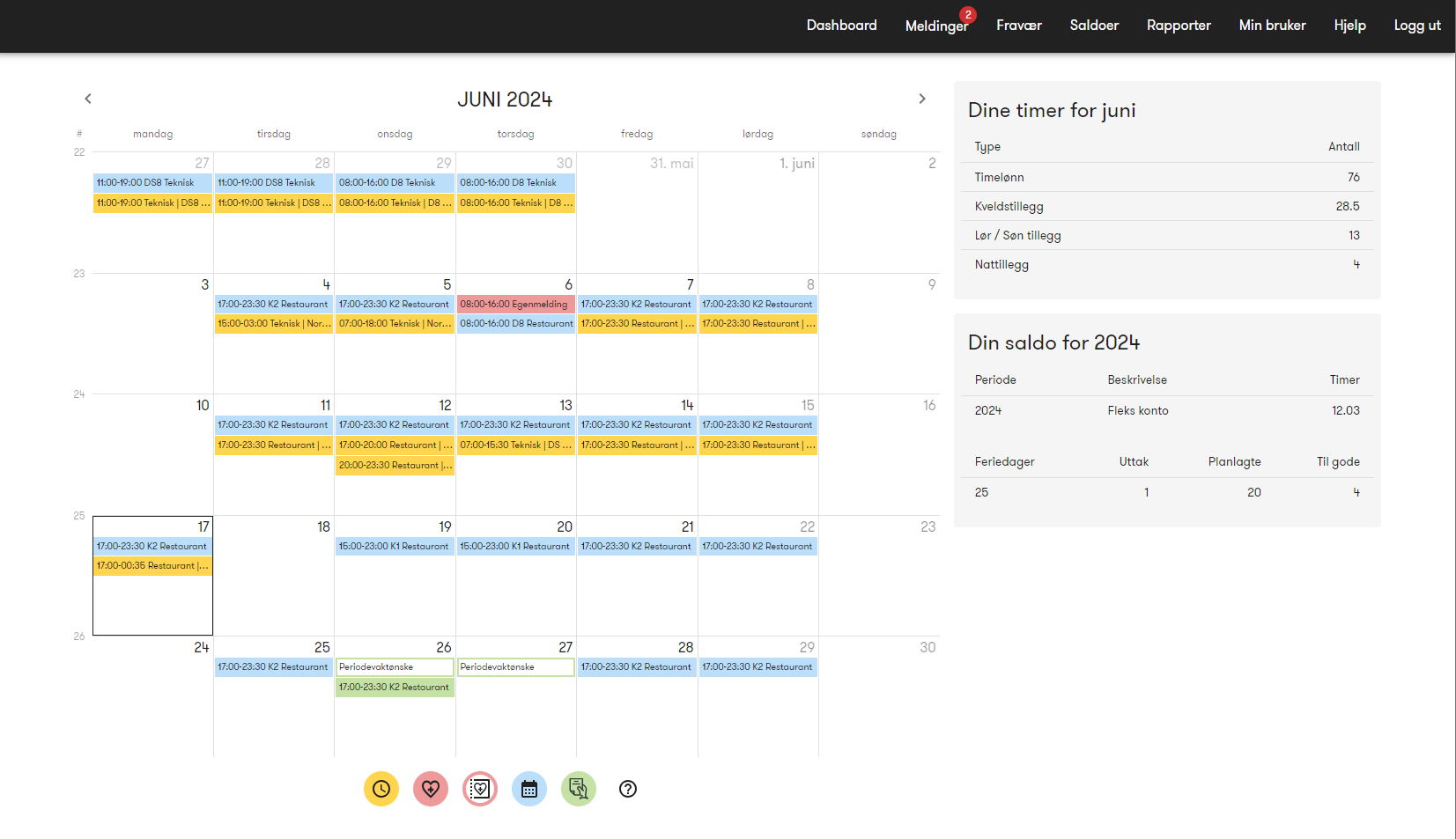Open 08:00-16:00 D8 Restaurant on June 6
The width and height of the screenshot is (1456, 839).
[516, 324]
